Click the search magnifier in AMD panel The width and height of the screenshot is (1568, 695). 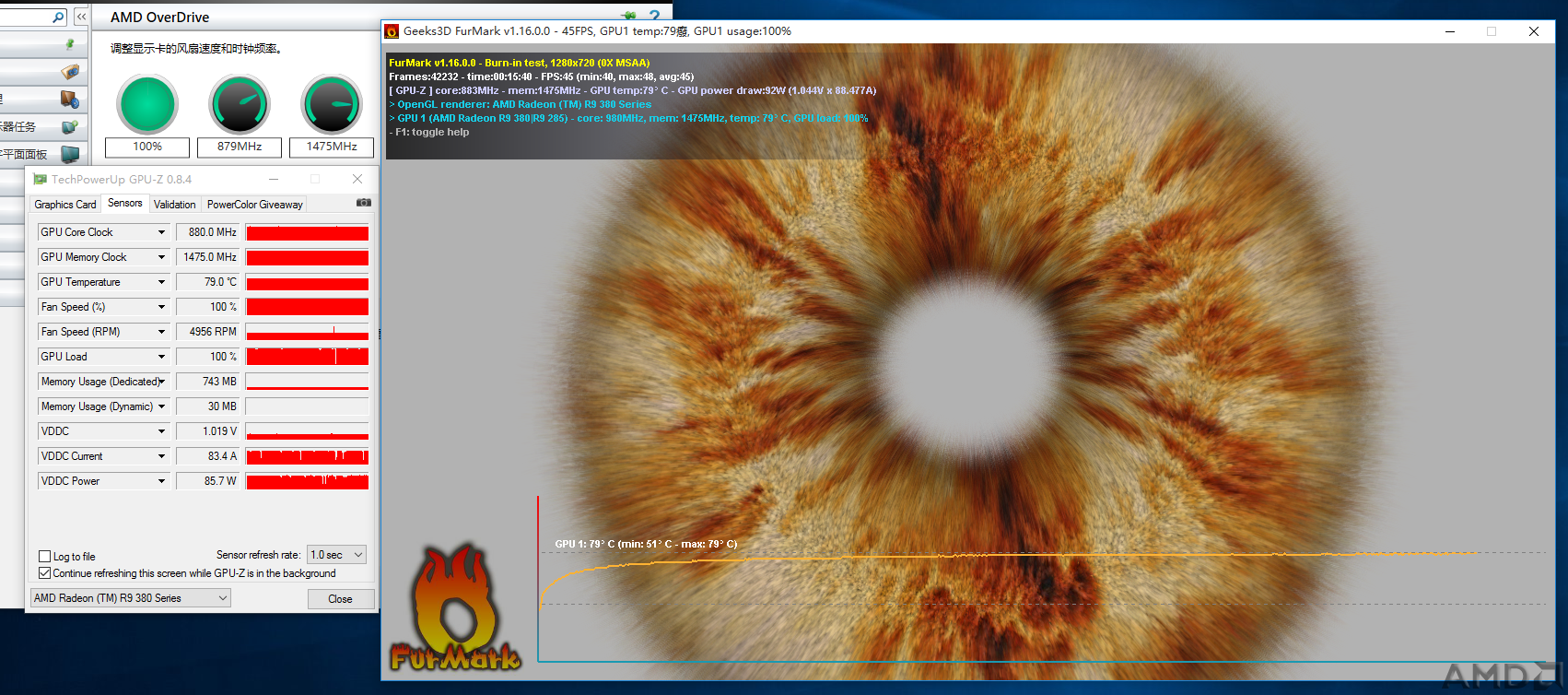tap(58, 17)
